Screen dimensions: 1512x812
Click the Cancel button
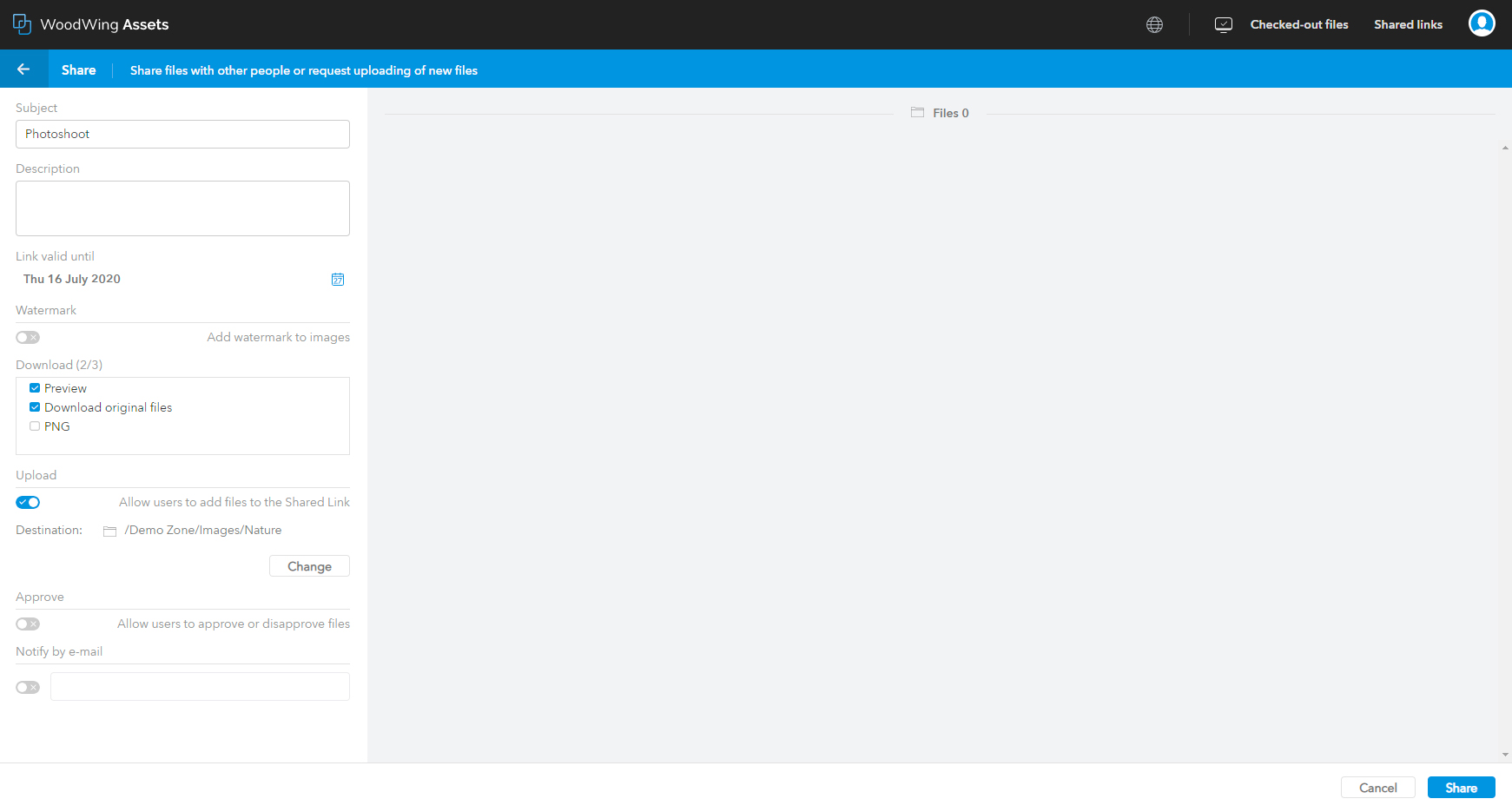[x=1377, y=787]
